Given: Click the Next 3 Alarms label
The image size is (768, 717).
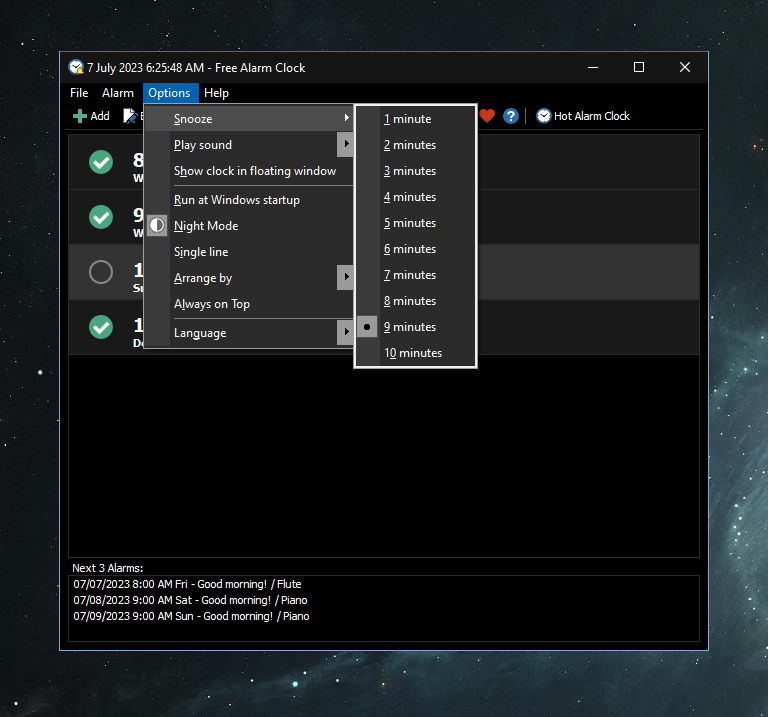Looking at the screenshot, I should coord(108,568).
